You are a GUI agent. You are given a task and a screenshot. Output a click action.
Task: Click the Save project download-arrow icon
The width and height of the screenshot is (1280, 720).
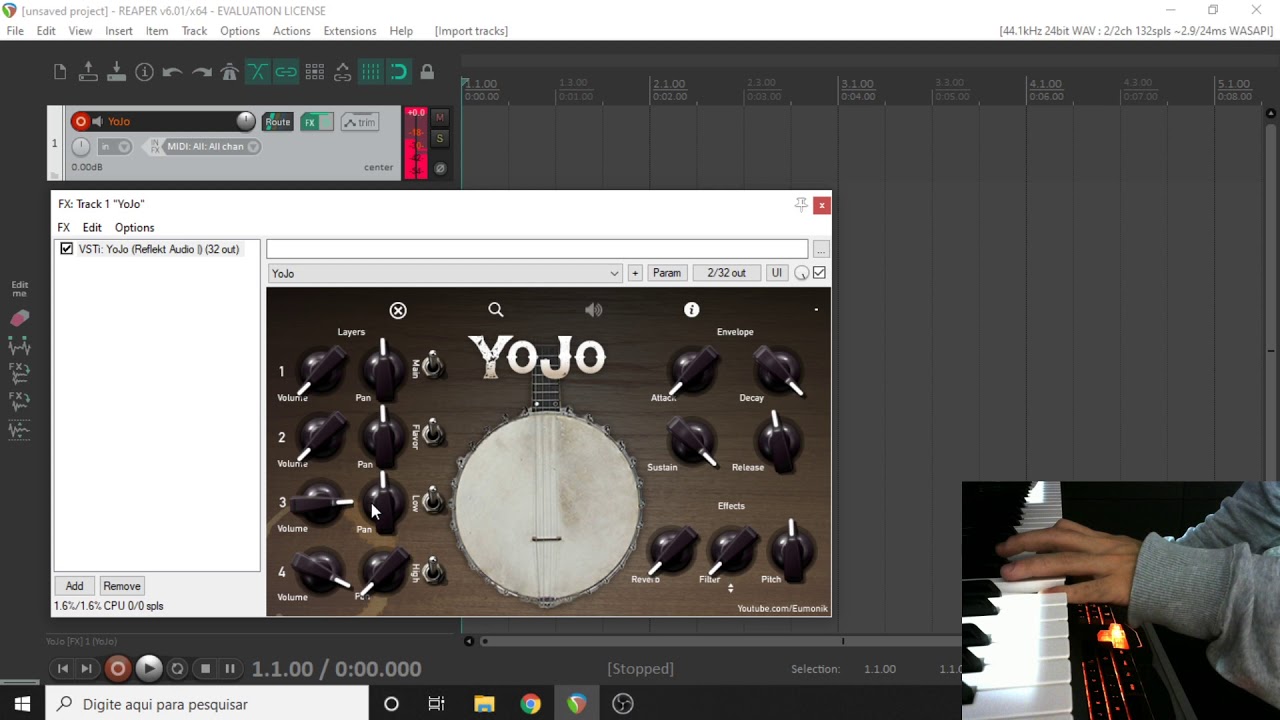116,71
